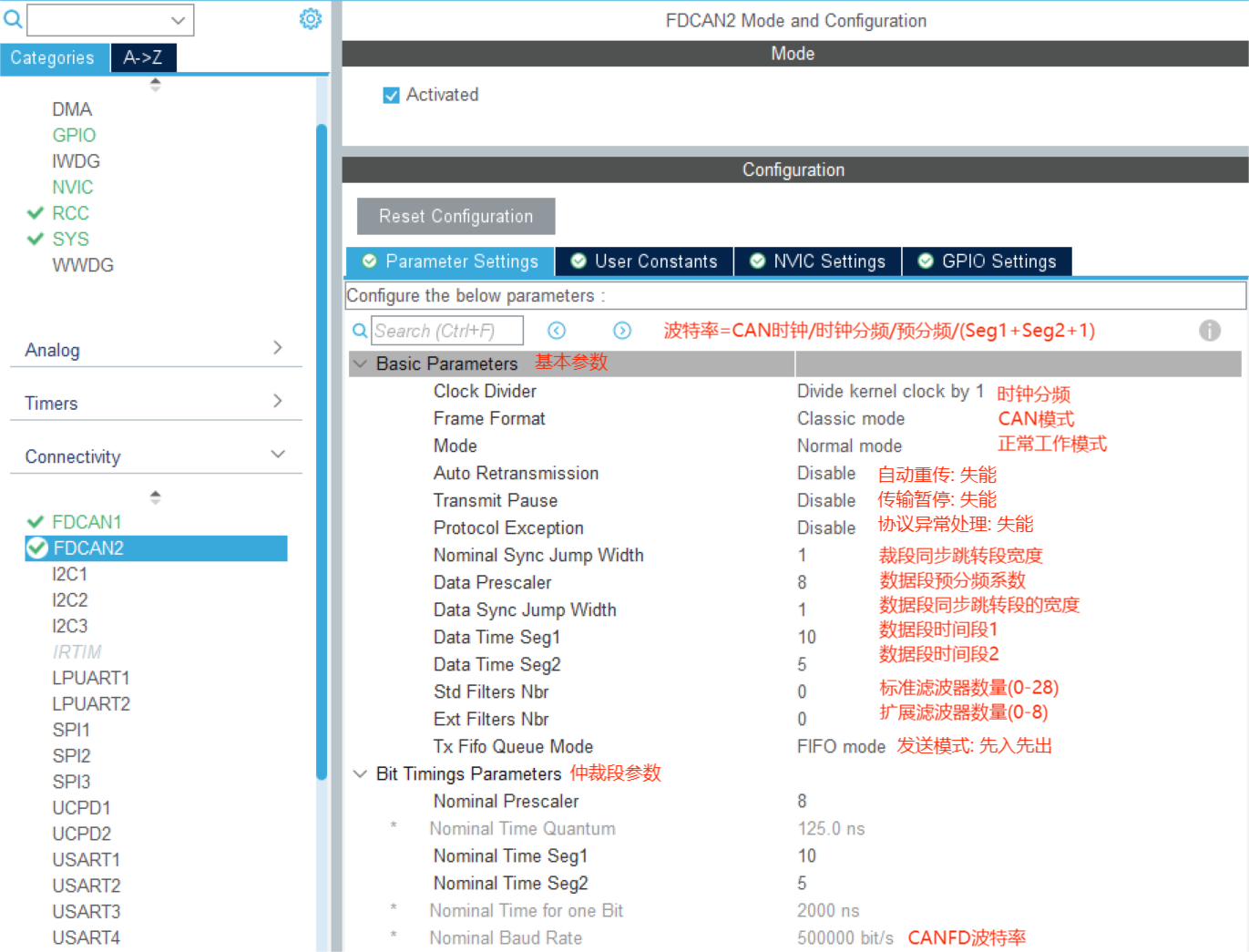Collapse the Basic Parameters section
1249x952 pixels.
(x=361, y=363)
